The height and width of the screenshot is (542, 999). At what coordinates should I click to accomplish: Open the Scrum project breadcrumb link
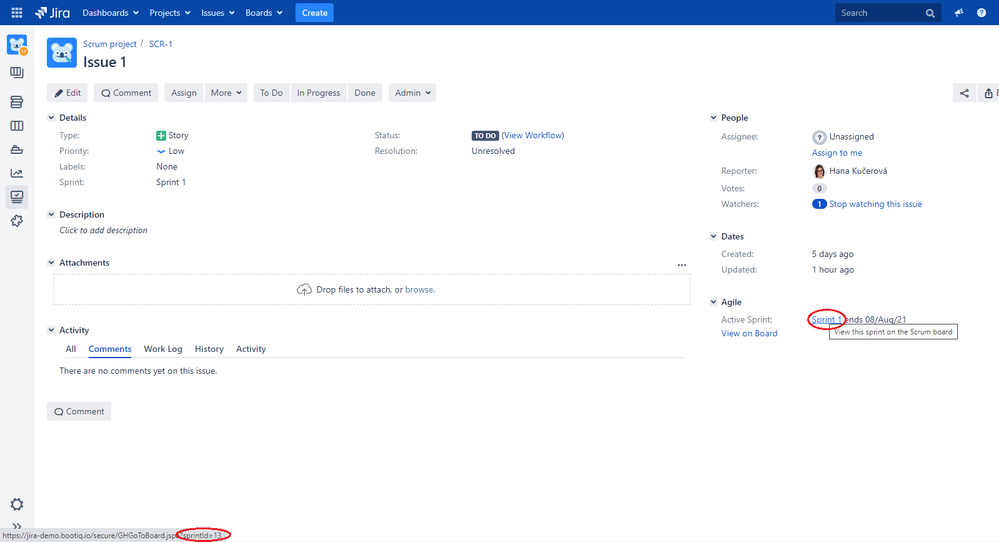point(110,44)
